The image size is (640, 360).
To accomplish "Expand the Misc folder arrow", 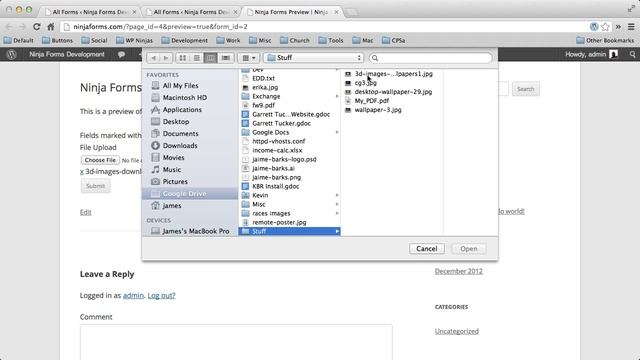I will 337,204.
